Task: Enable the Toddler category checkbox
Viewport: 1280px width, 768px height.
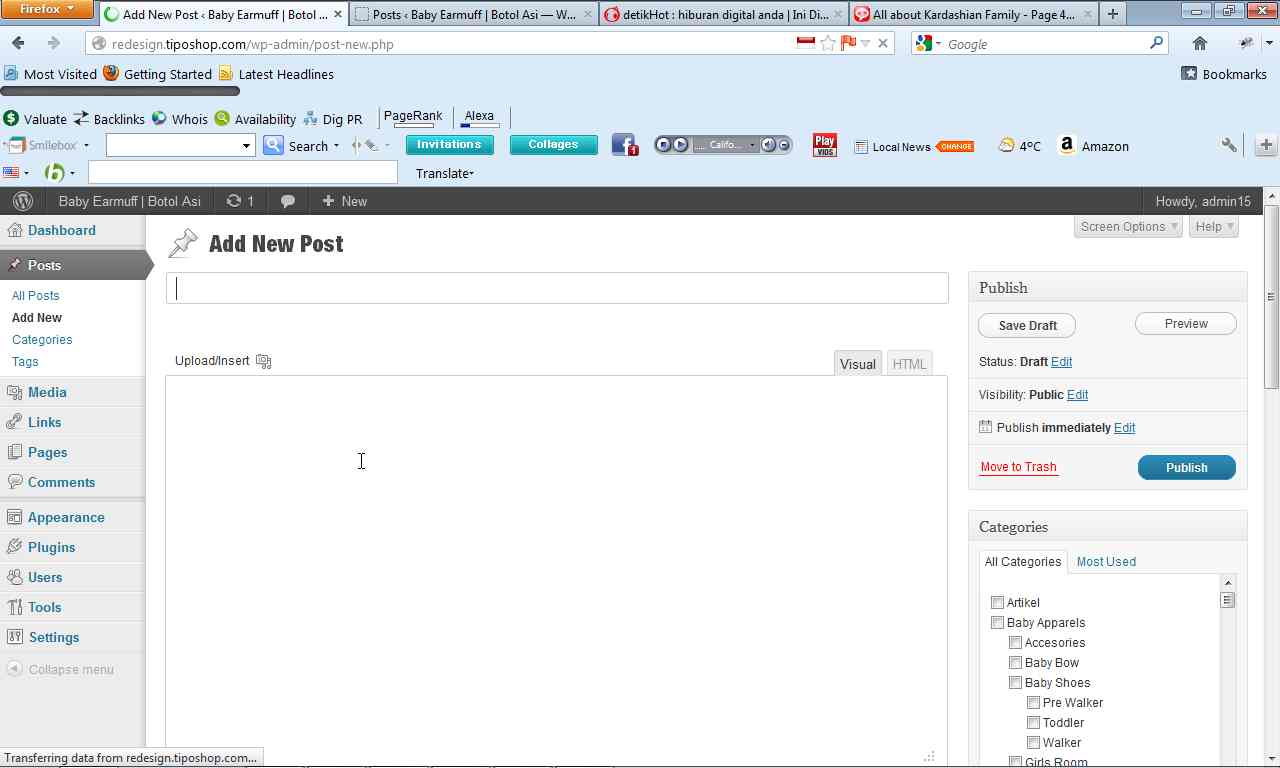Action: (x=1033, y=722)
